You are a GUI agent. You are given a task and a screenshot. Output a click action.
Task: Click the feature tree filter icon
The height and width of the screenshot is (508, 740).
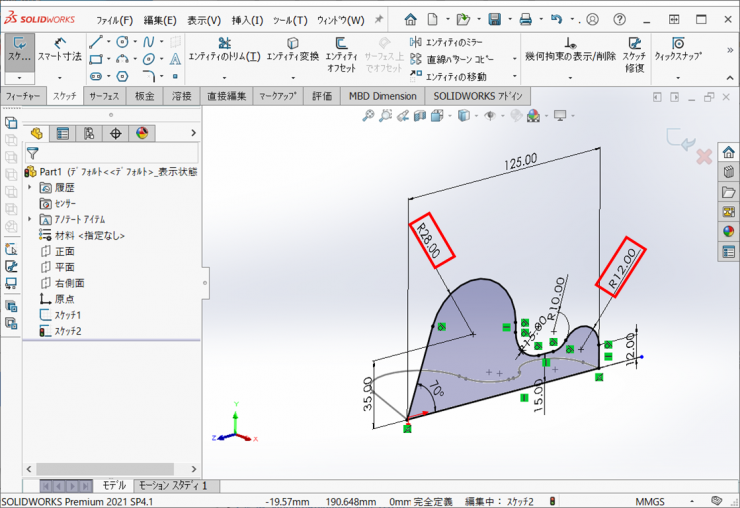pos(32,153)
